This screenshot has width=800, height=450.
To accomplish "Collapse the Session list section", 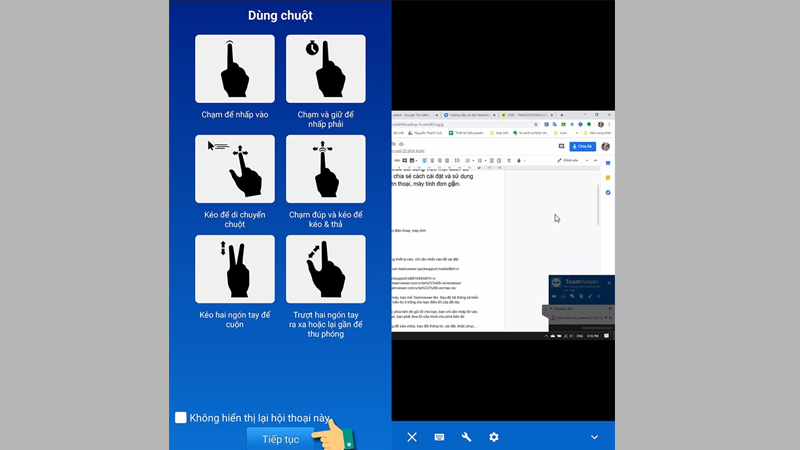I will 551,309.
